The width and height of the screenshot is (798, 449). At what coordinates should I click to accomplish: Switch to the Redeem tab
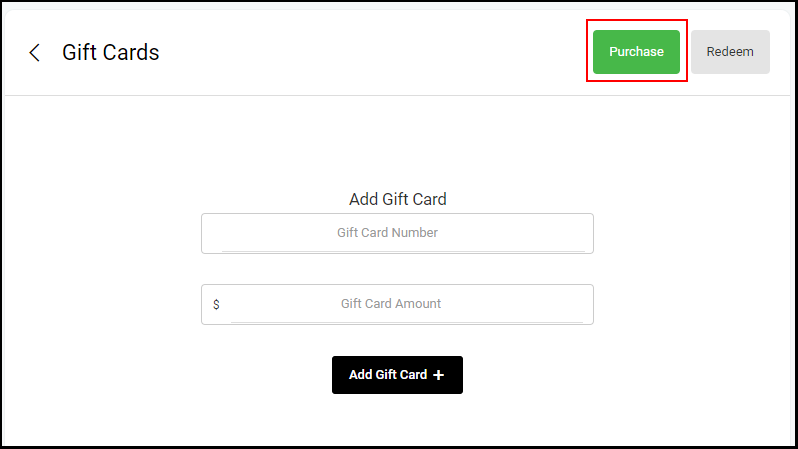[730, 52]
